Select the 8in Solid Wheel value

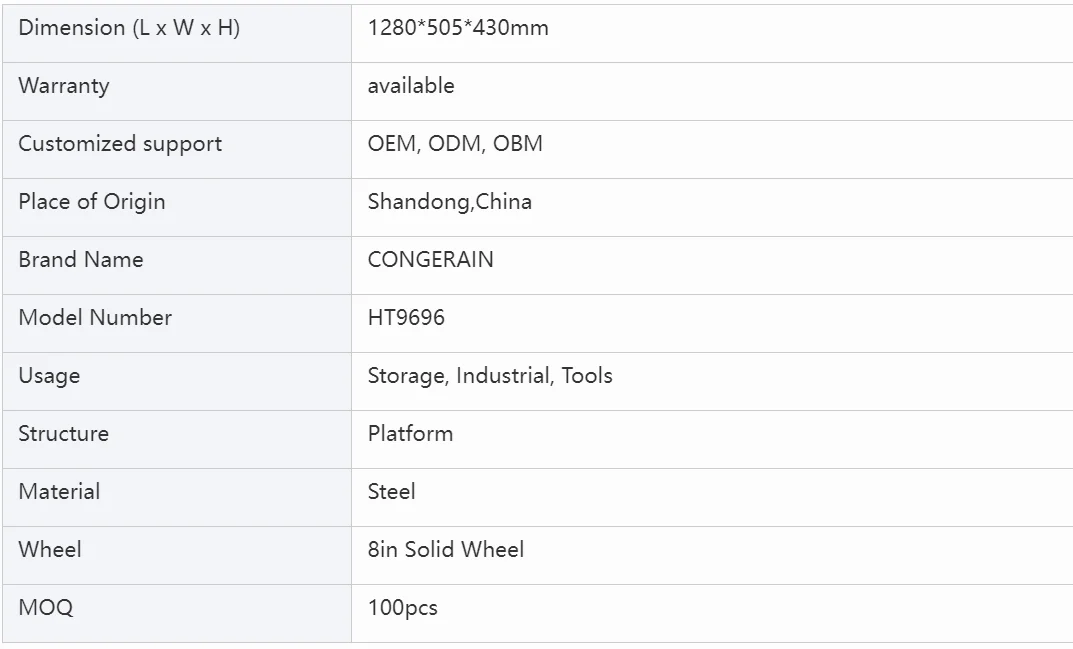pyautogui.click(x=445, y=550)
